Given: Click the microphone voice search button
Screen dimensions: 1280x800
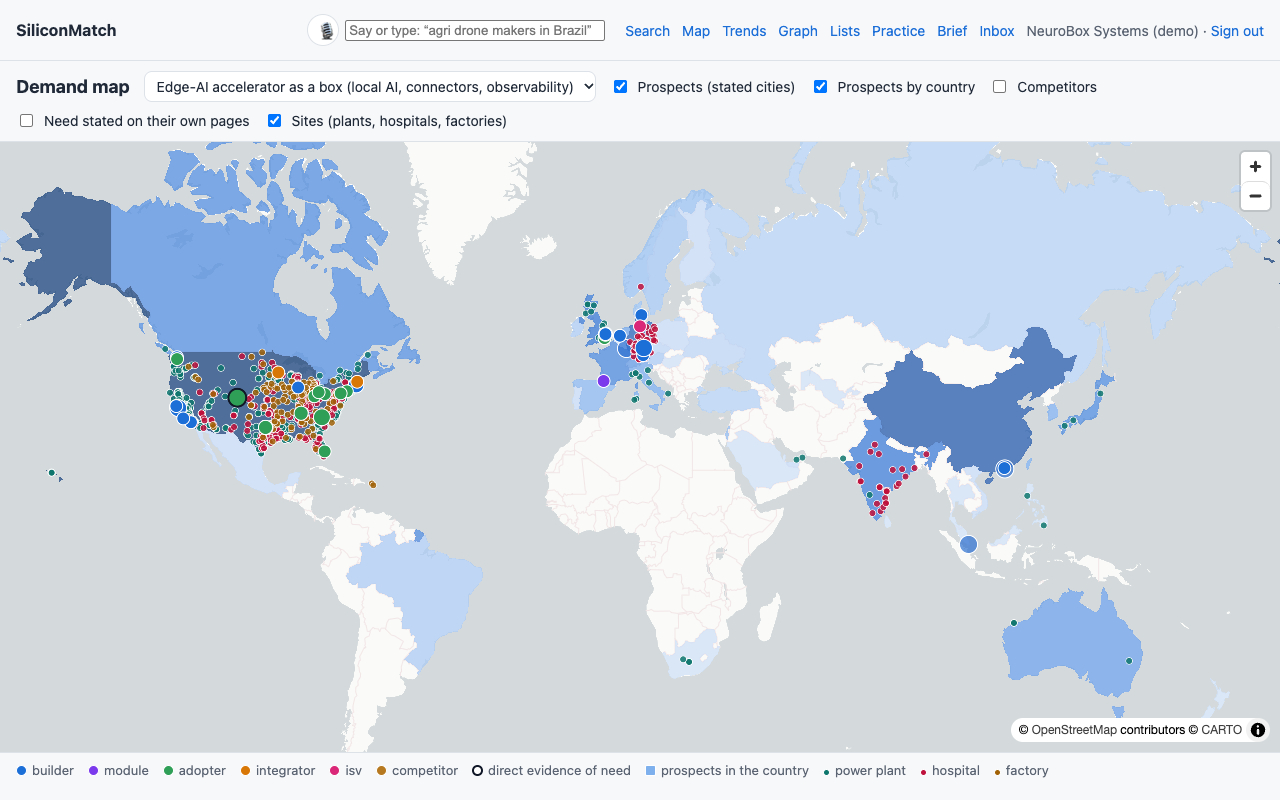Looking at the screenshot, I should click(x=324, y=31).
